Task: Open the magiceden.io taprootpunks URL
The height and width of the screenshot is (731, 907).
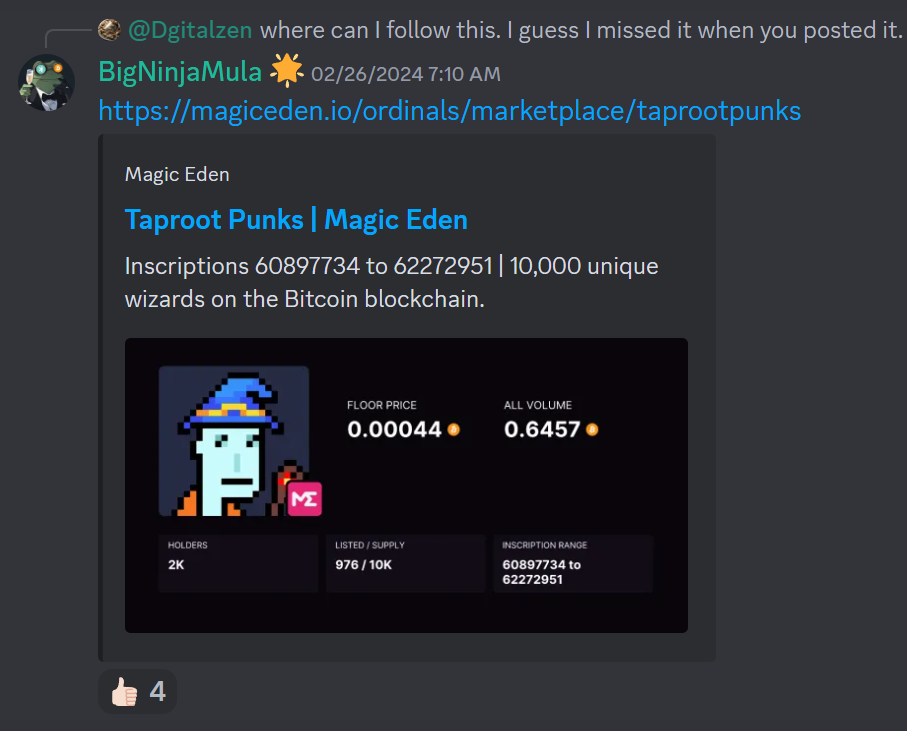Action: [449, 110]
